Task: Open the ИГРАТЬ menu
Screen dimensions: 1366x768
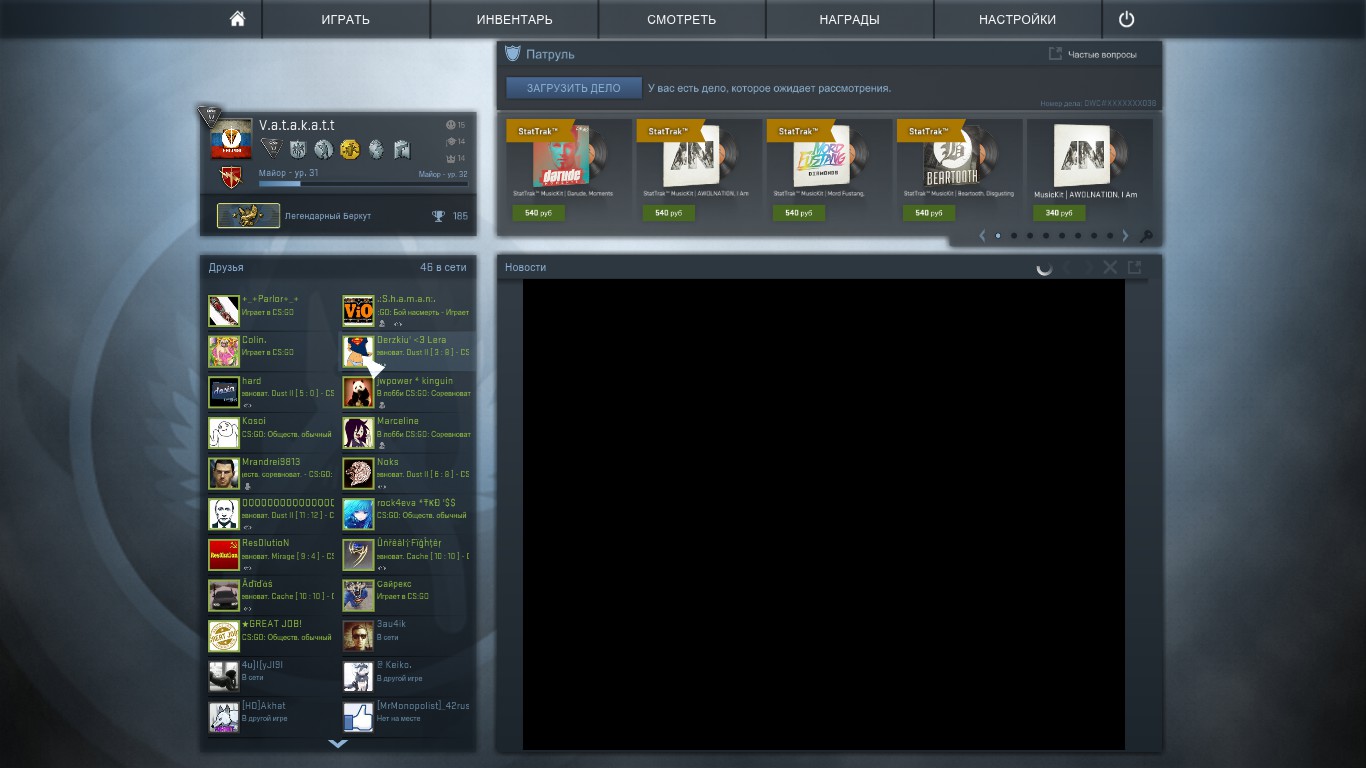Action: coord(346,19)
